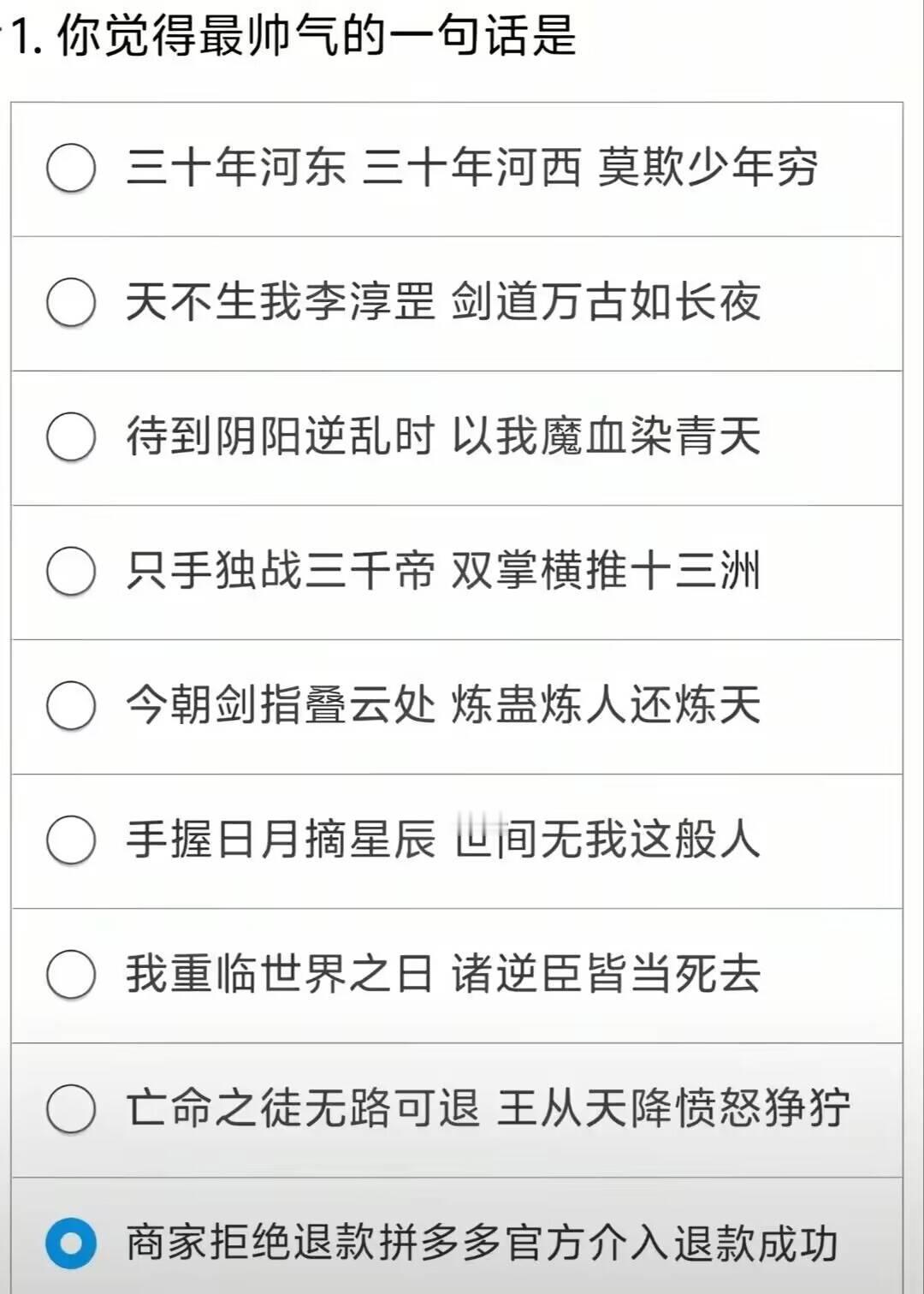
Task: Click the circle beside the 魔血染青天 option
Action: [x=73, y=436]
